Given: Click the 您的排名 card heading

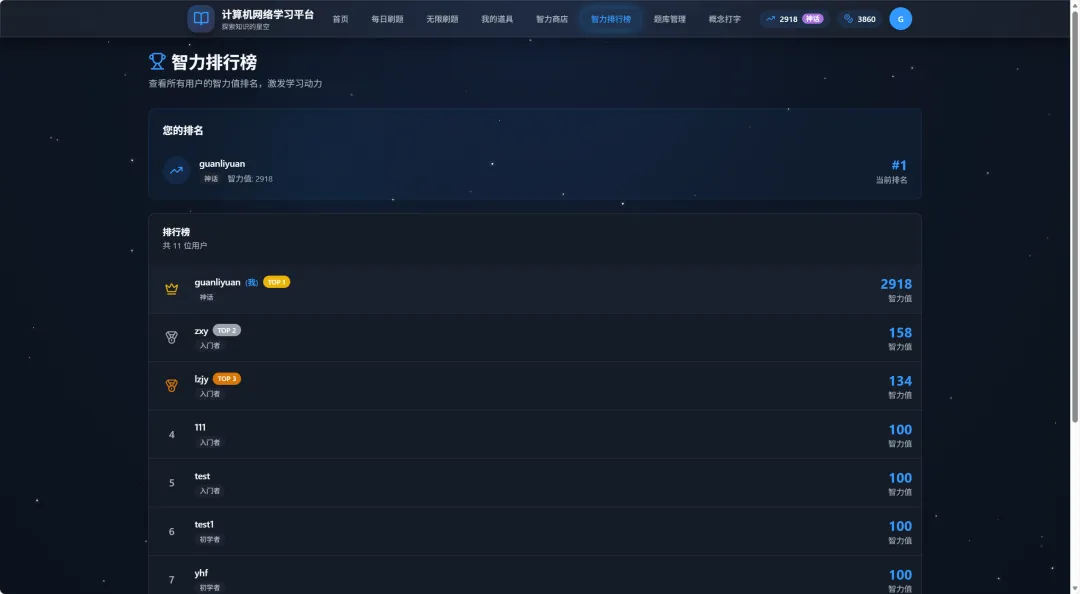Looking at the screenshot, I should (183, 130).
